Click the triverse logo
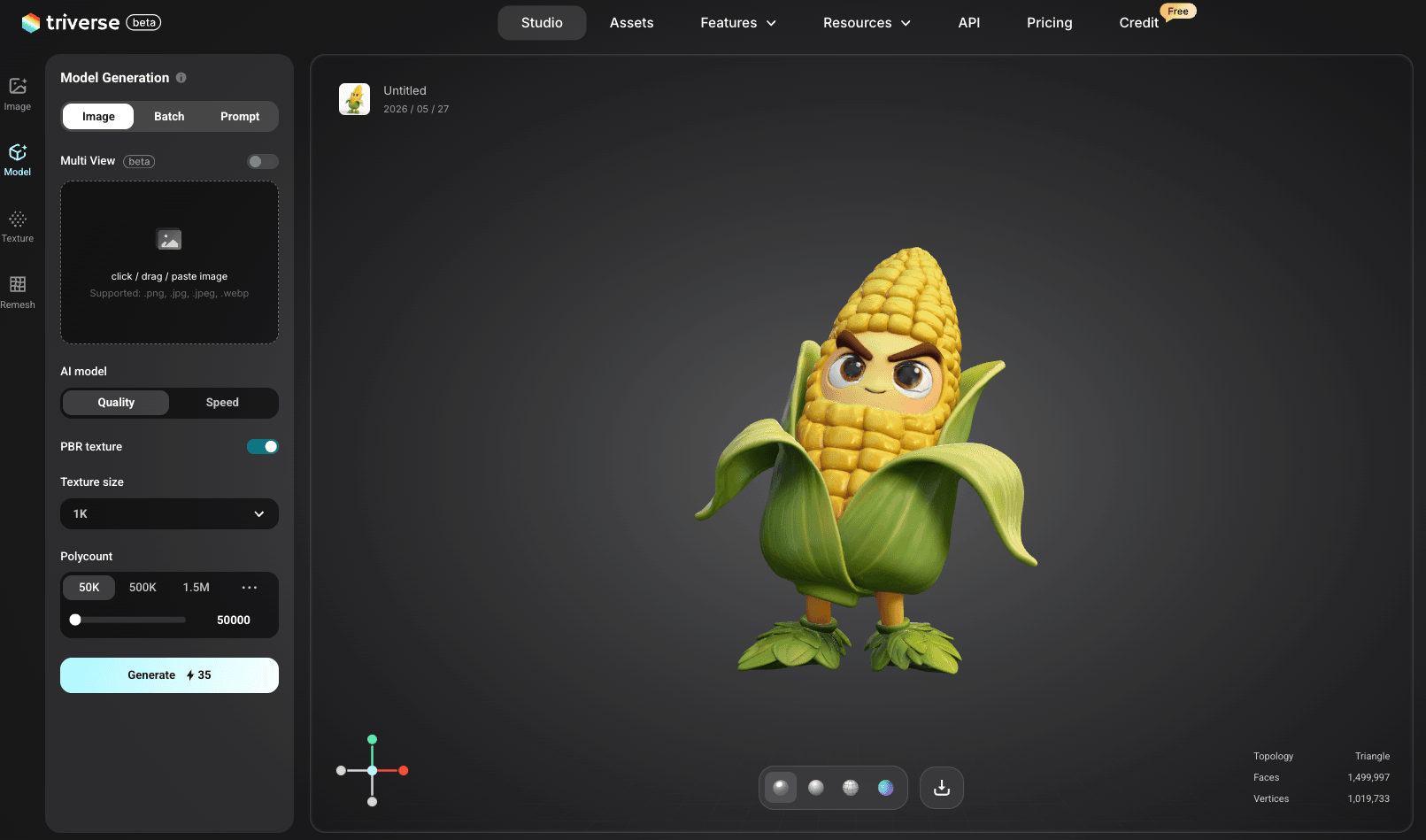Screen dimensions: 1426x840 click(x=71, y=23)
